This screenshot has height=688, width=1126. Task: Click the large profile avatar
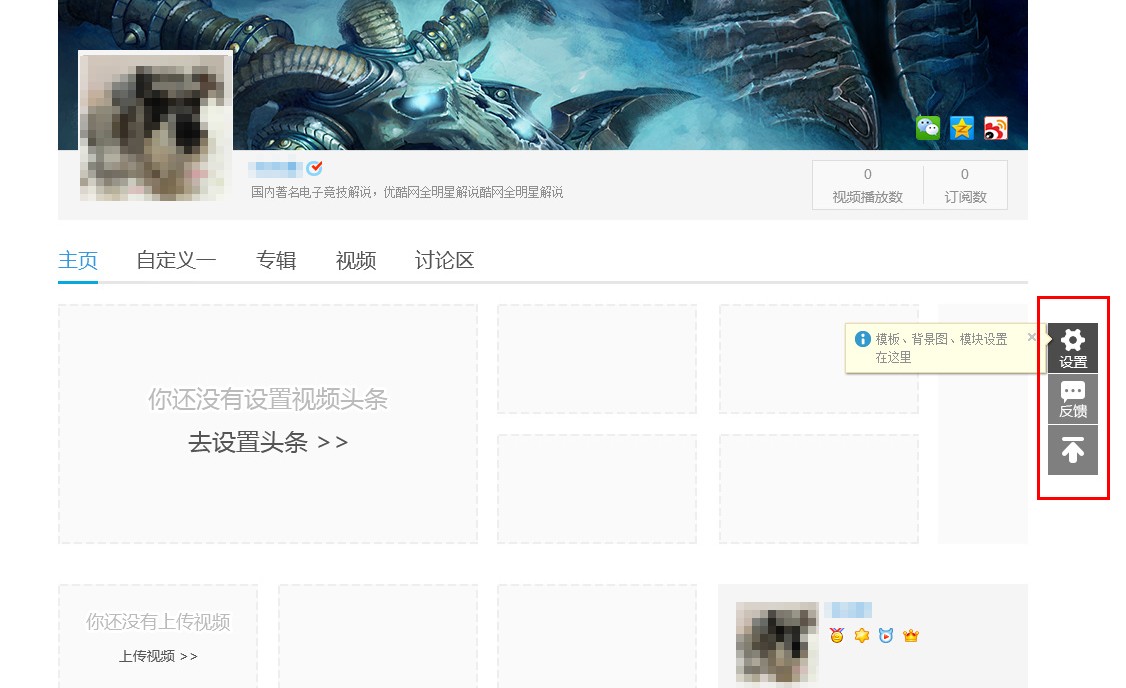(155, 126)
